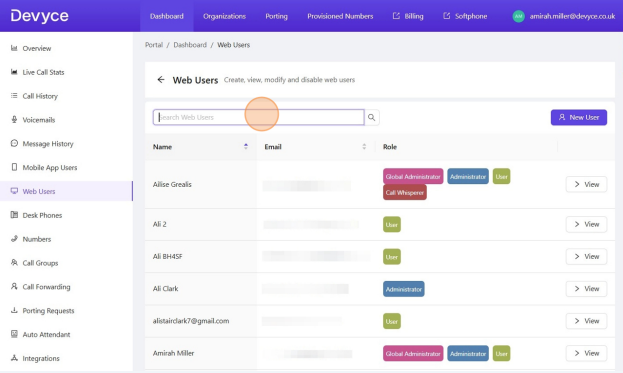Click the Devyce logo
The height and width of the screenshot is (373, 623).
[39, 16]
